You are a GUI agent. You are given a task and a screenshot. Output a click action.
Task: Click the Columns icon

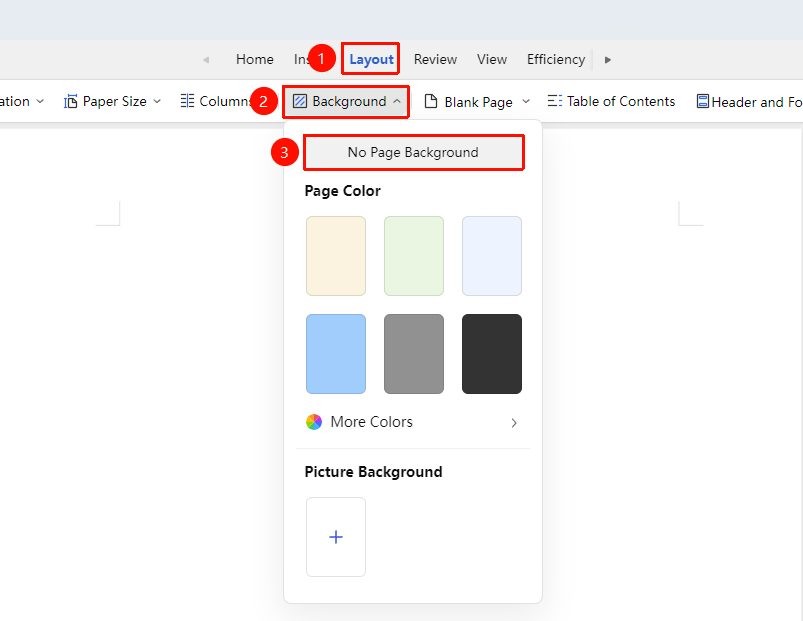(x=187, y=101)
